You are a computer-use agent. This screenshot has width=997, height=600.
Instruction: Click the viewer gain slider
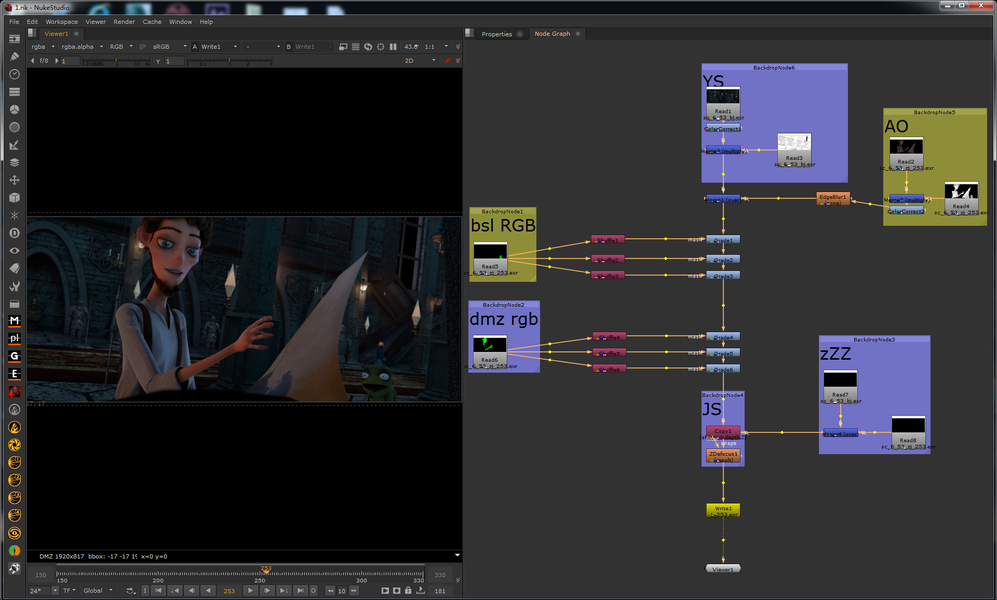116,61
